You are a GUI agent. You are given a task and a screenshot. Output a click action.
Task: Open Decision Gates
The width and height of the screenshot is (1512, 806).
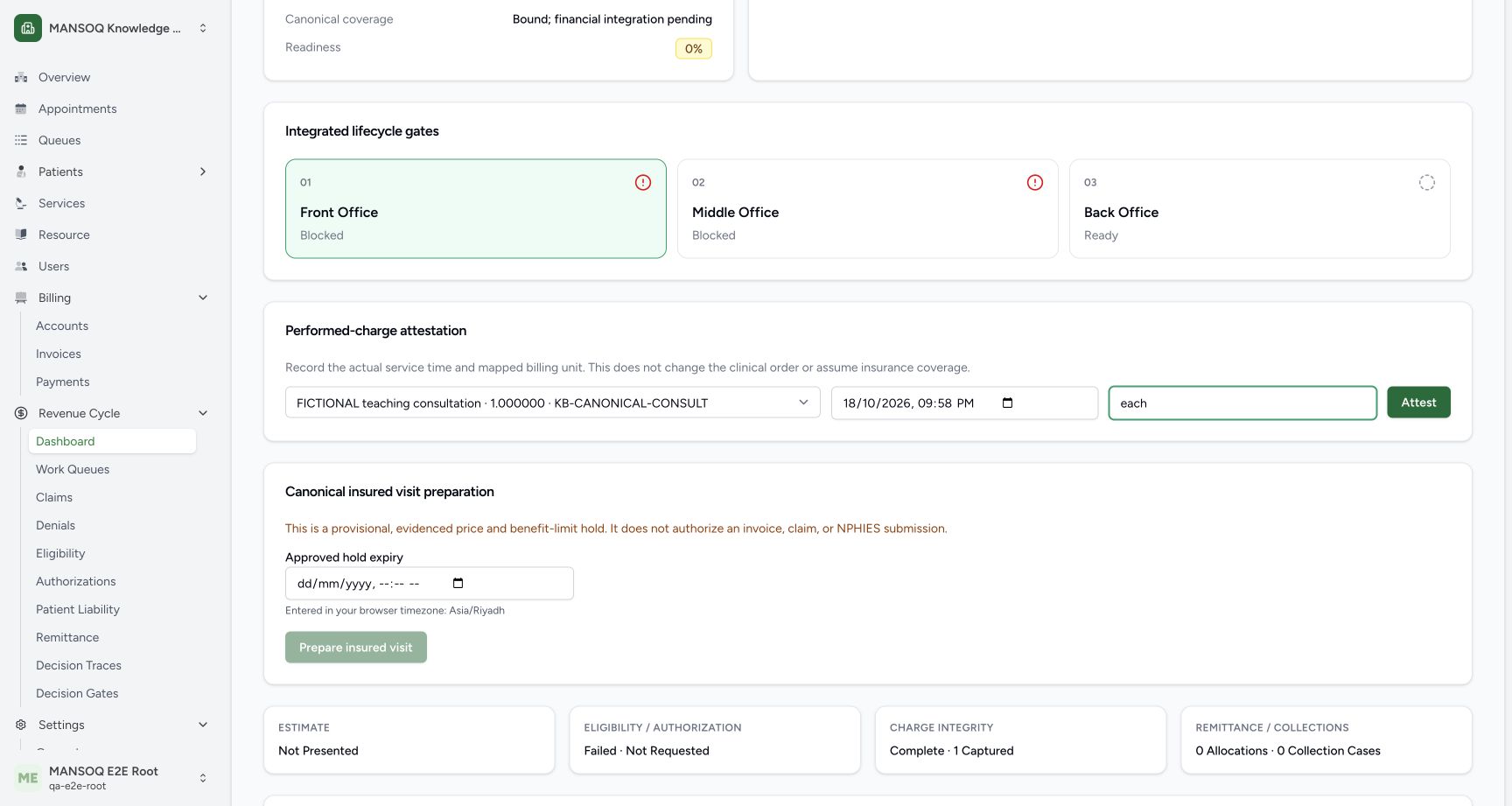[x=77, y=693]
